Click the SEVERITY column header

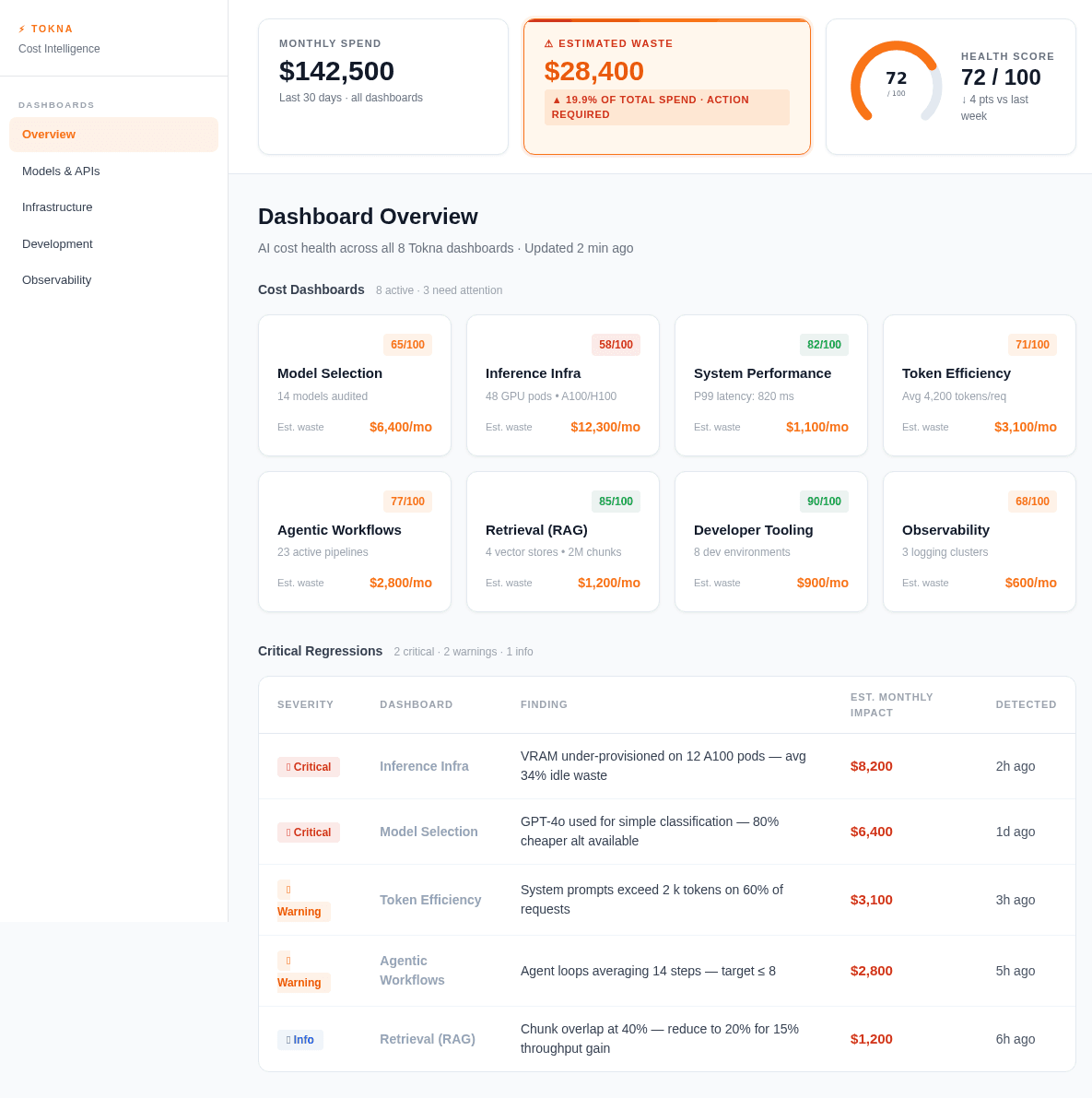(x=305, y=704)
